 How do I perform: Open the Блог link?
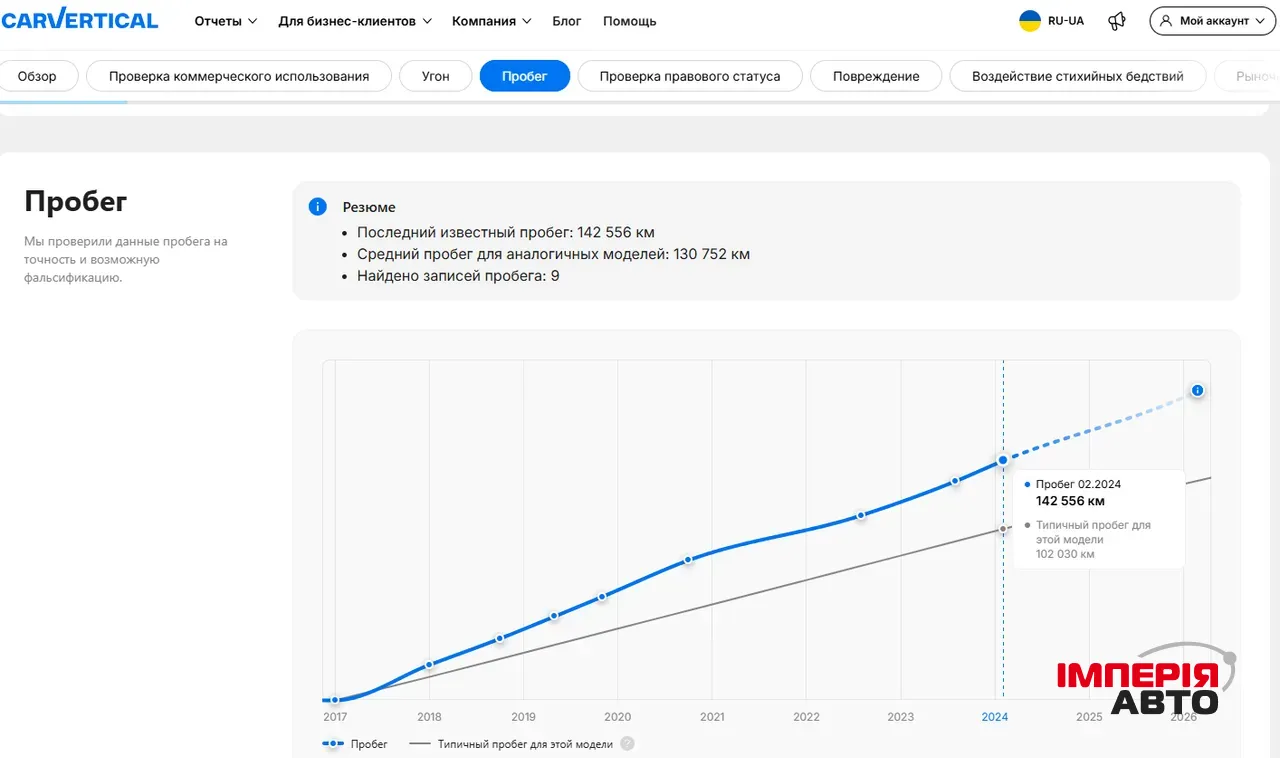[x=566, y=21]
